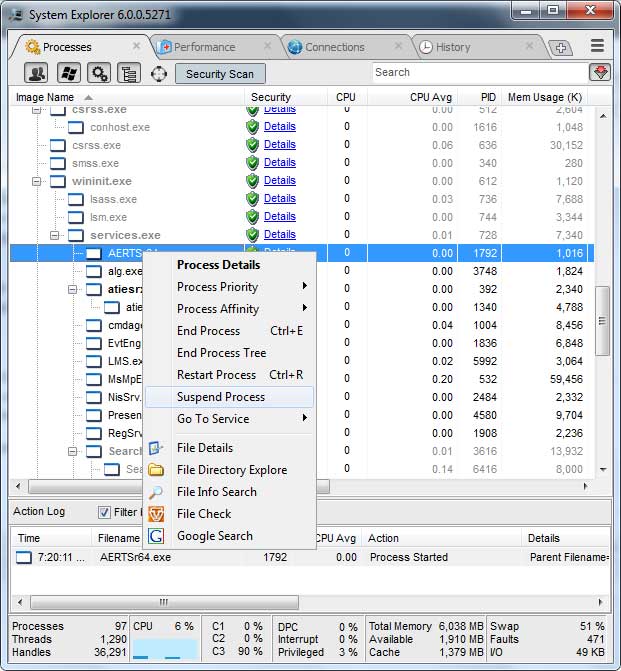Sort by the Mem Usage (K) column
Viewport: 621px width, 671px height.
pos(544,97)
